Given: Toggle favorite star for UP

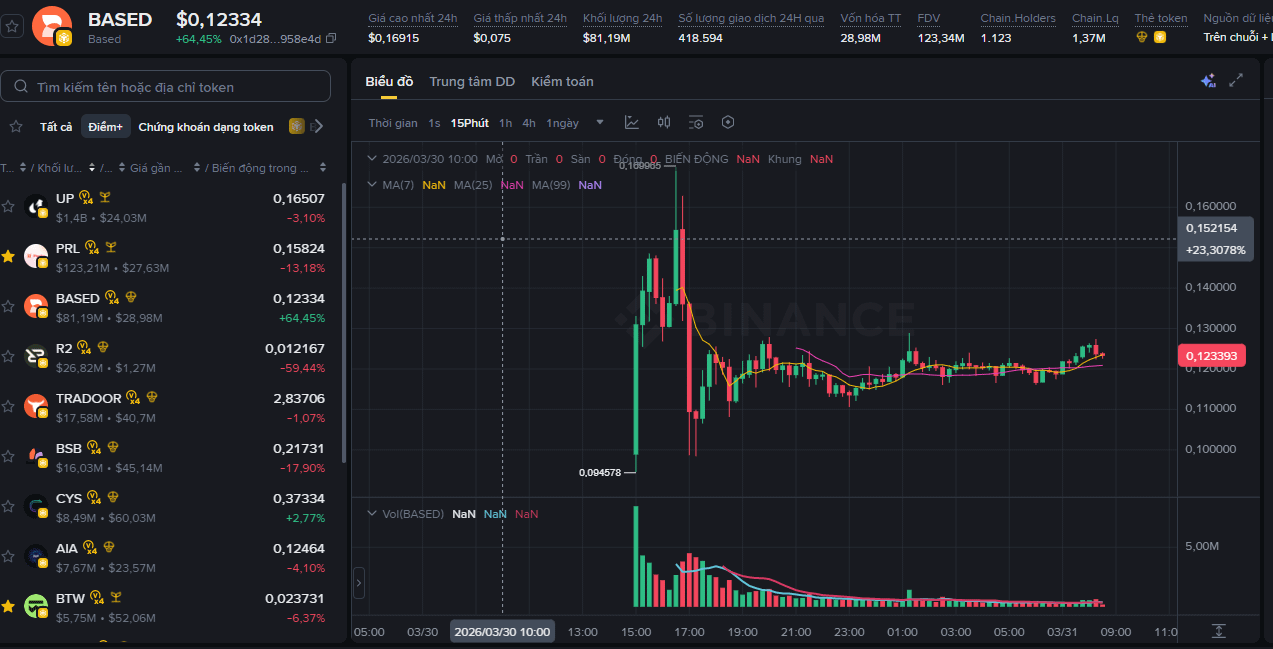Looking at the screenshot, I should [x=8, y=207].
